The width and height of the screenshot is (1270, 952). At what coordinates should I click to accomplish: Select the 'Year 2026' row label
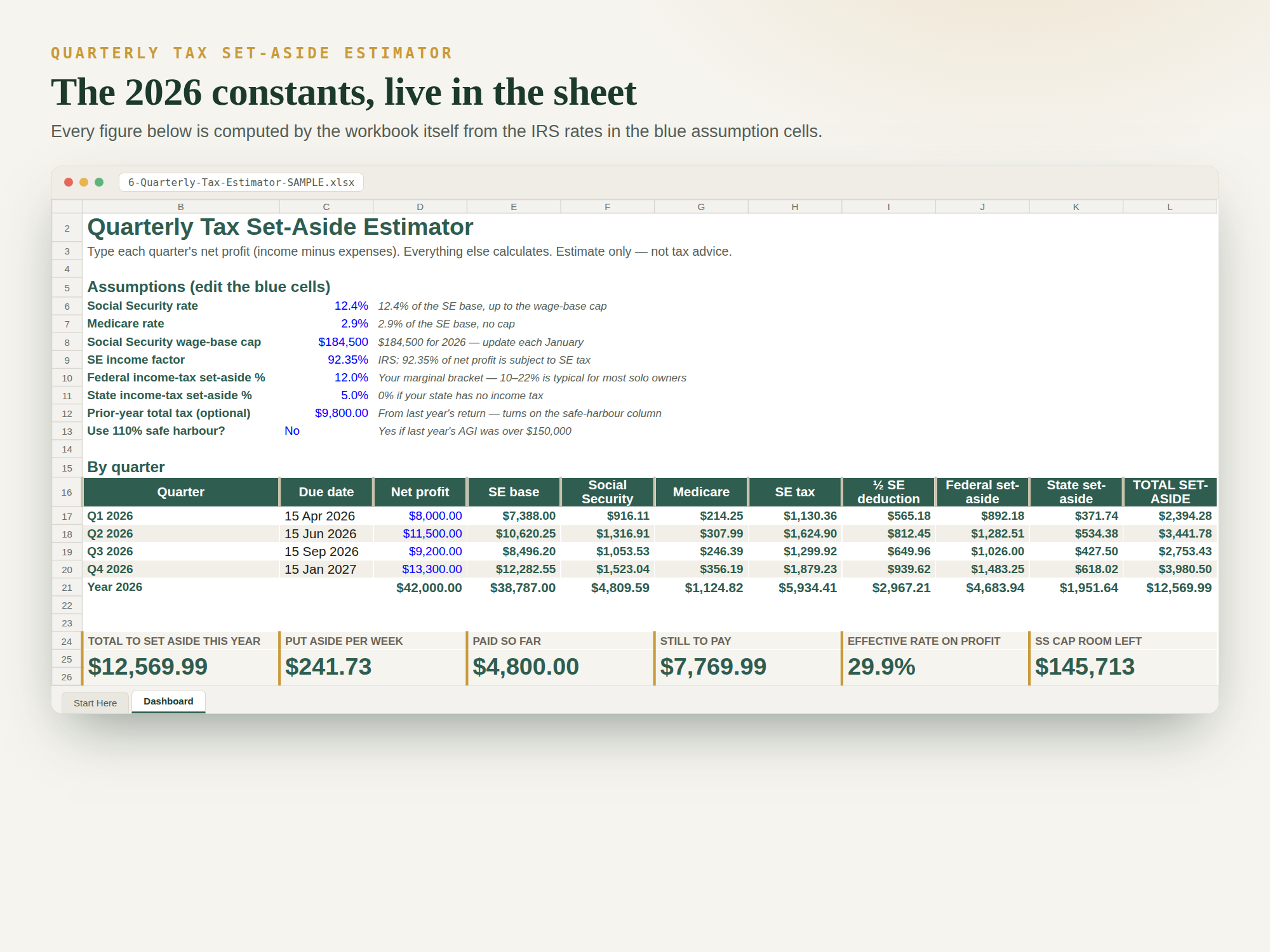tap(114, 587)
